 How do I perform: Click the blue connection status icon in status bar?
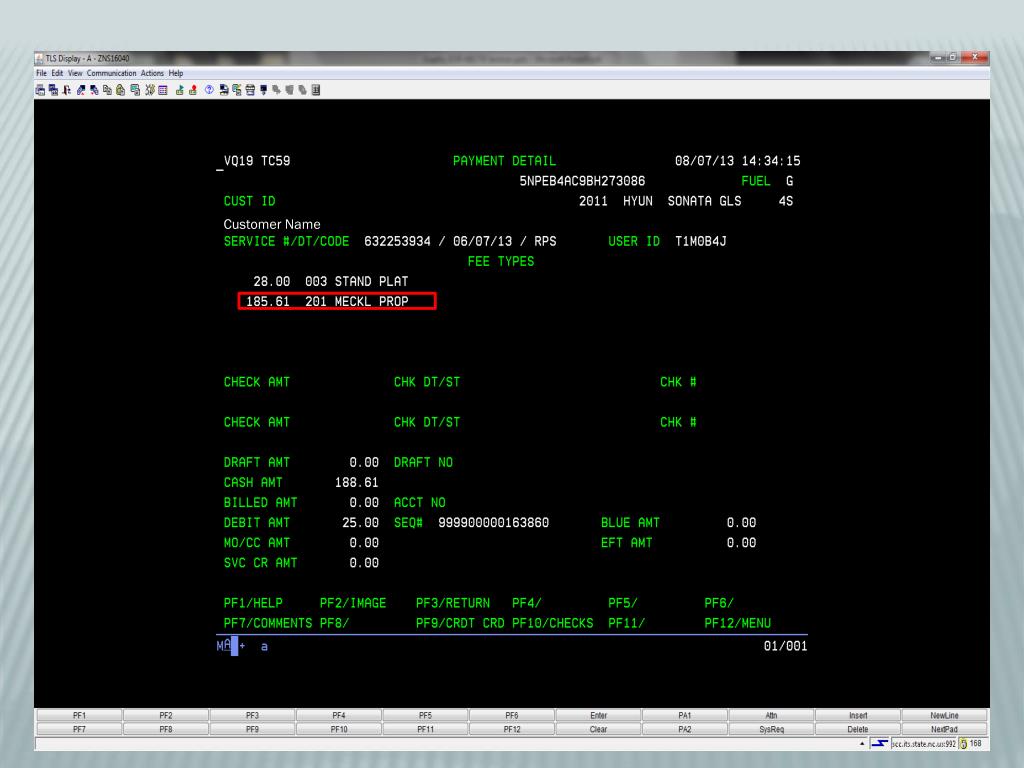click(879, 744)
